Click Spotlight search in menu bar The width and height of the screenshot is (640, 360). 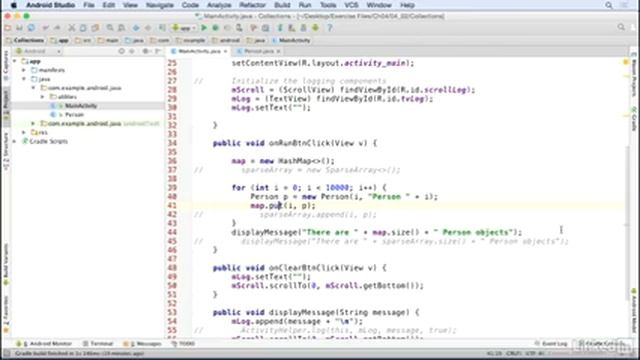pos(609,5)
